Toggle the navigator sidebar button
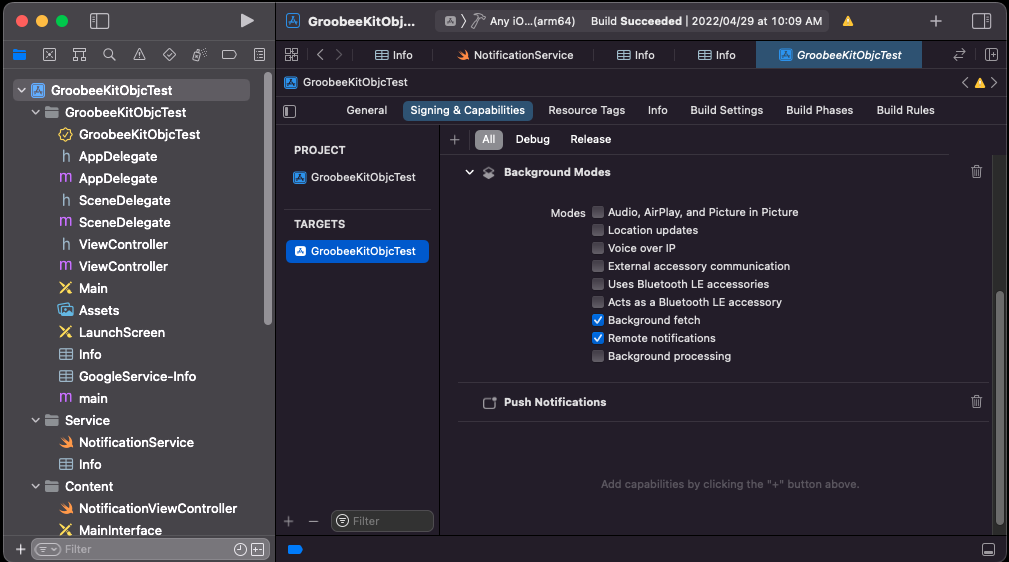The height and width of the screenshot is (562, 1009). tap(99, 21)
